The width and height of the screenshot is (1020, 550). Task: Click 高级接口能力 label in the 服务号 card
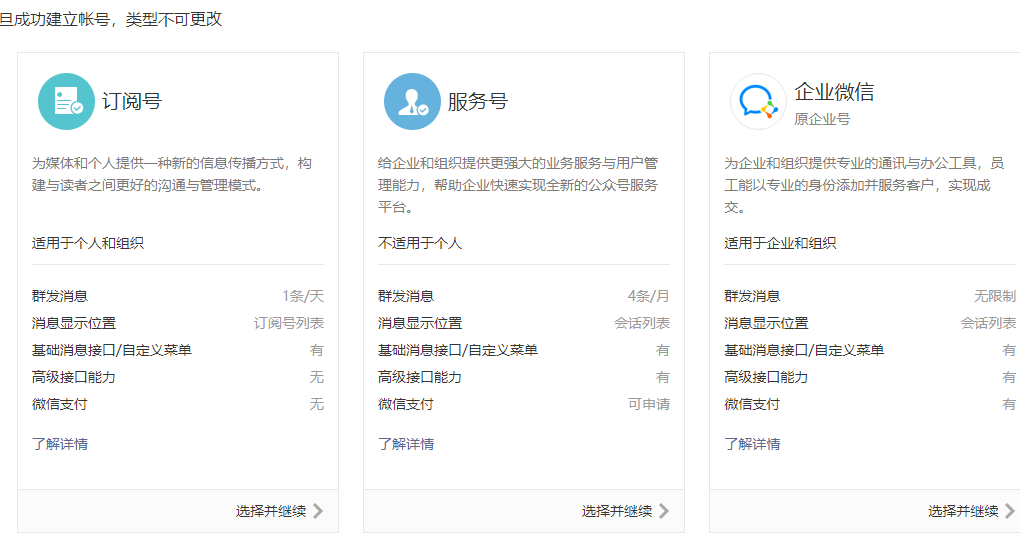420,378
